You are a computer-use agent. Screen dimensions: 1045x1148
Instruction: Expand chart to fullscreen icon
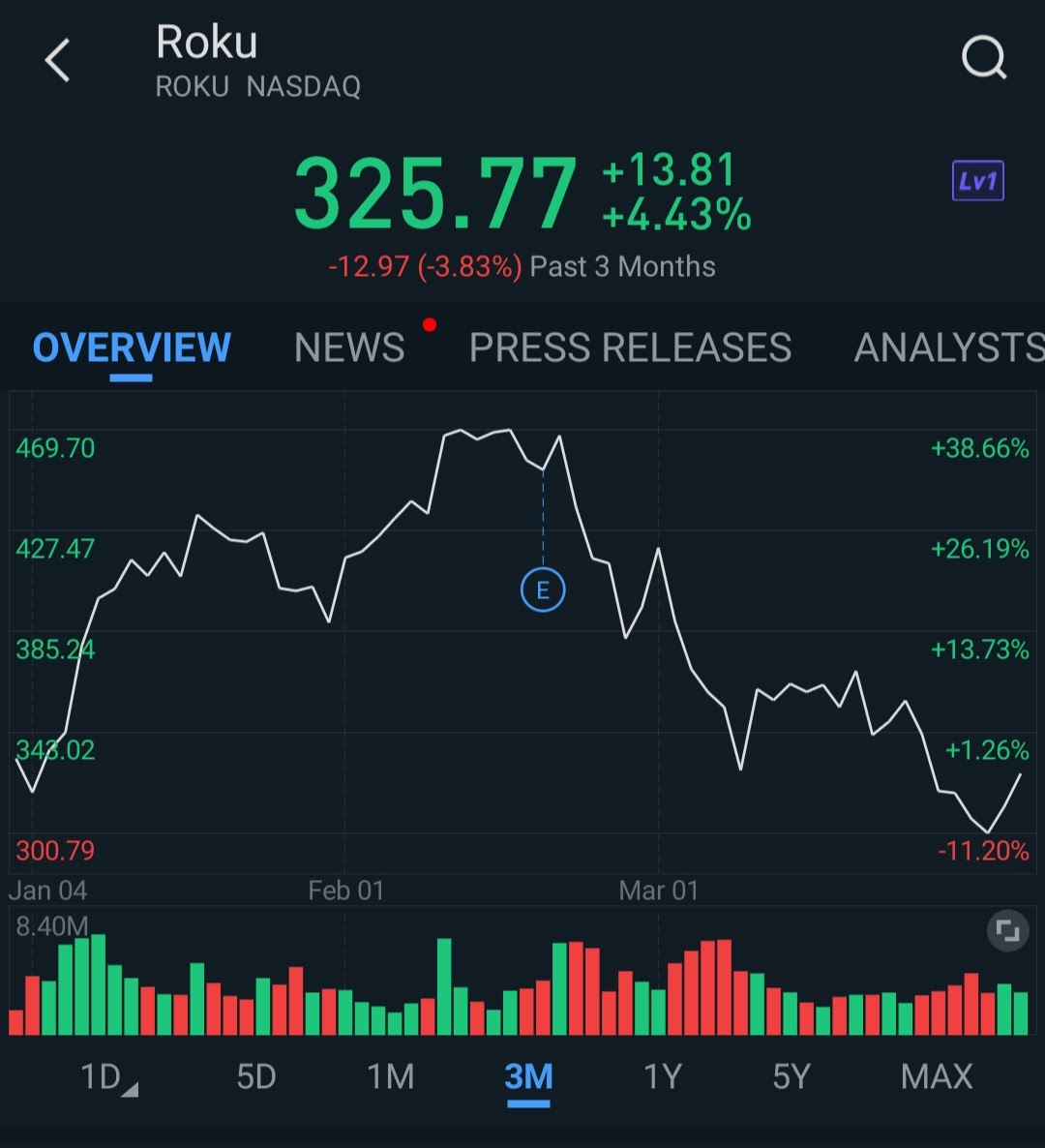coord(1007,931)
